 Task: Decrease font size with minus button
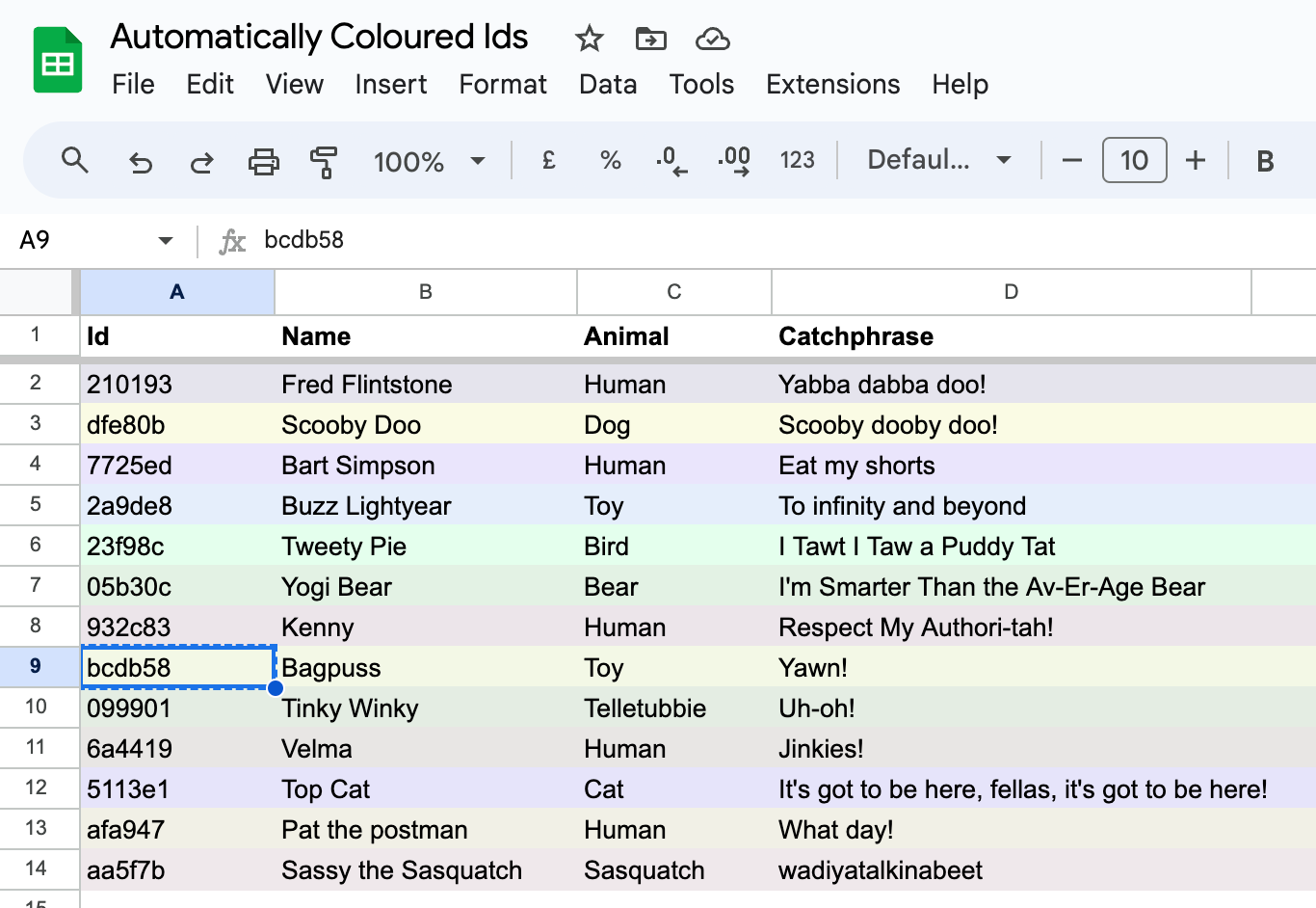1072,160
